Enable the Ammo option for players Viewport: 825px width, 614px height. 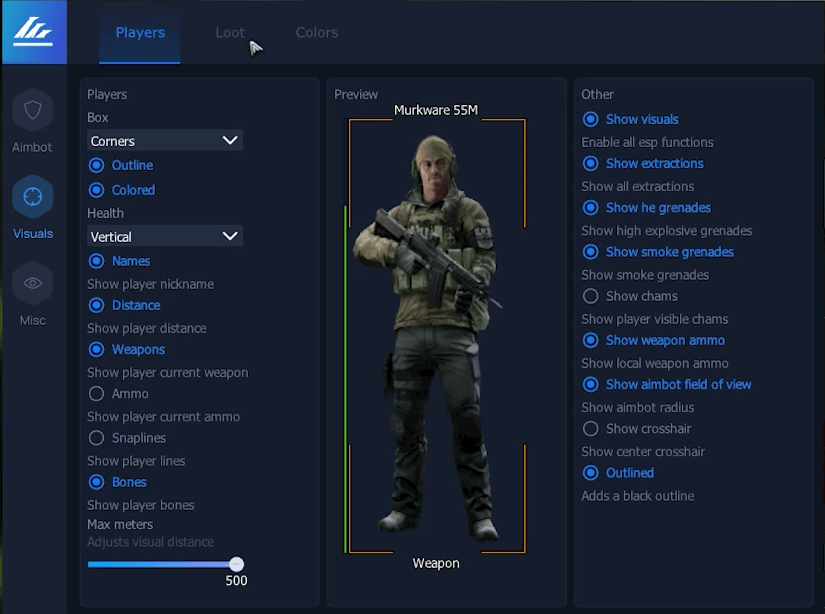[x=97, y=394]
